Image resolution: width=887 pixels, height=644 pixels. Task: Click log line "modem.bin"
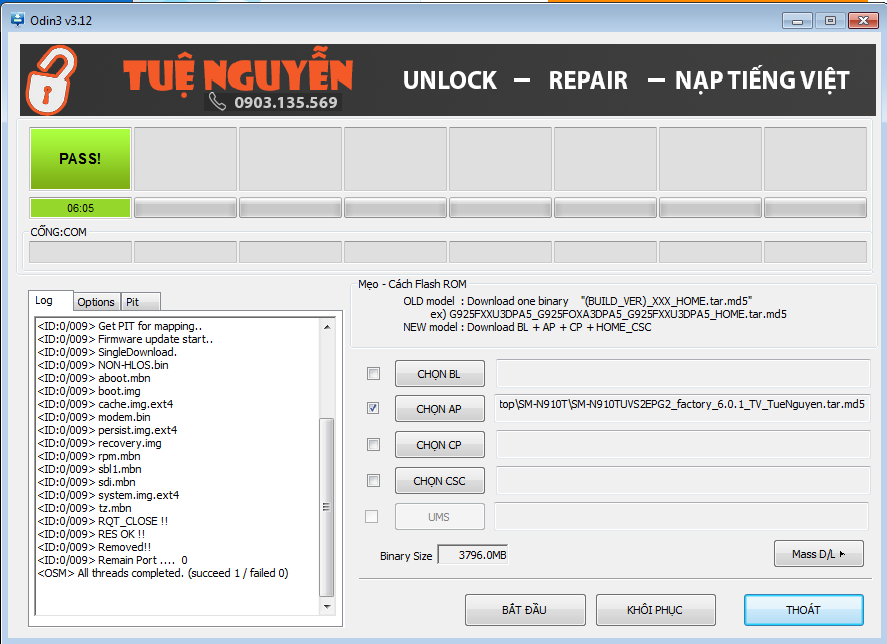[94, 417]
